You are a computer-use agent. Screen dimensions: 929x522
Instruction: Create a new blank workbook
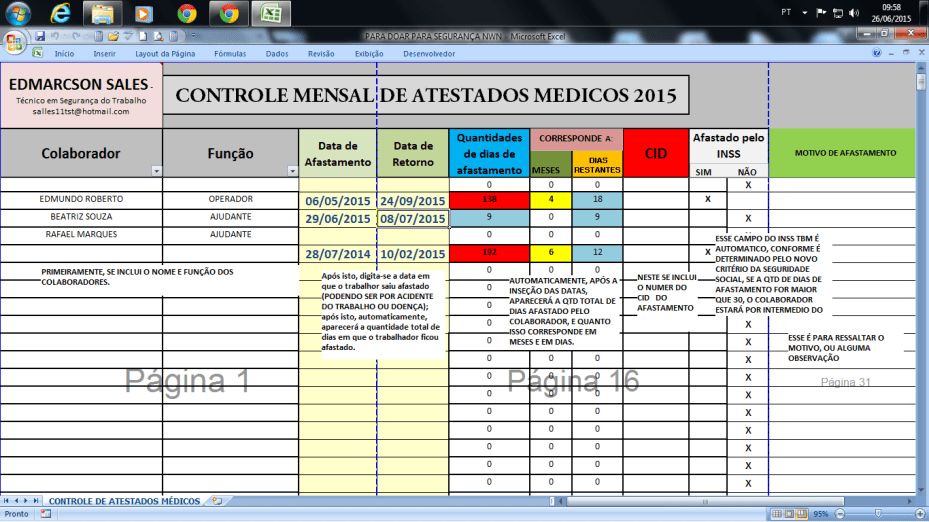[143, 36]
